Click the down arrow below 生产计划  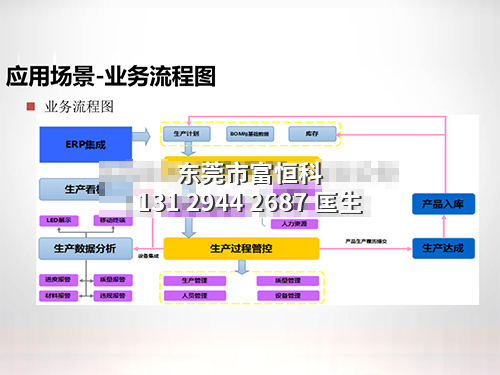coord(188,148)
